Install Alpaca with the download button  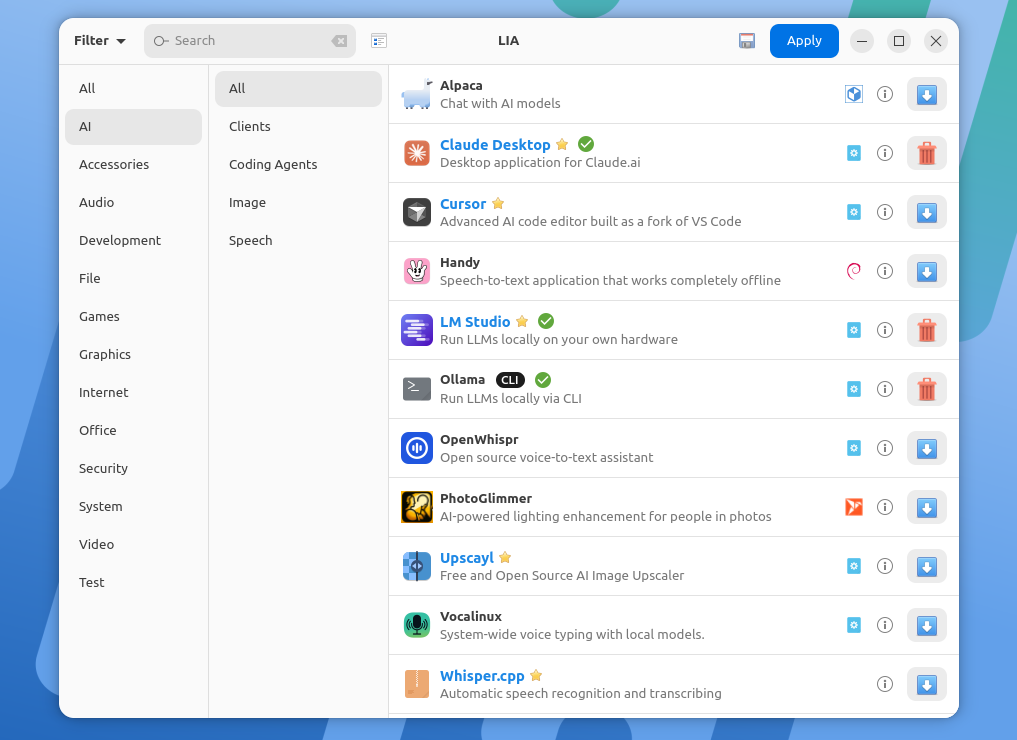927,94
